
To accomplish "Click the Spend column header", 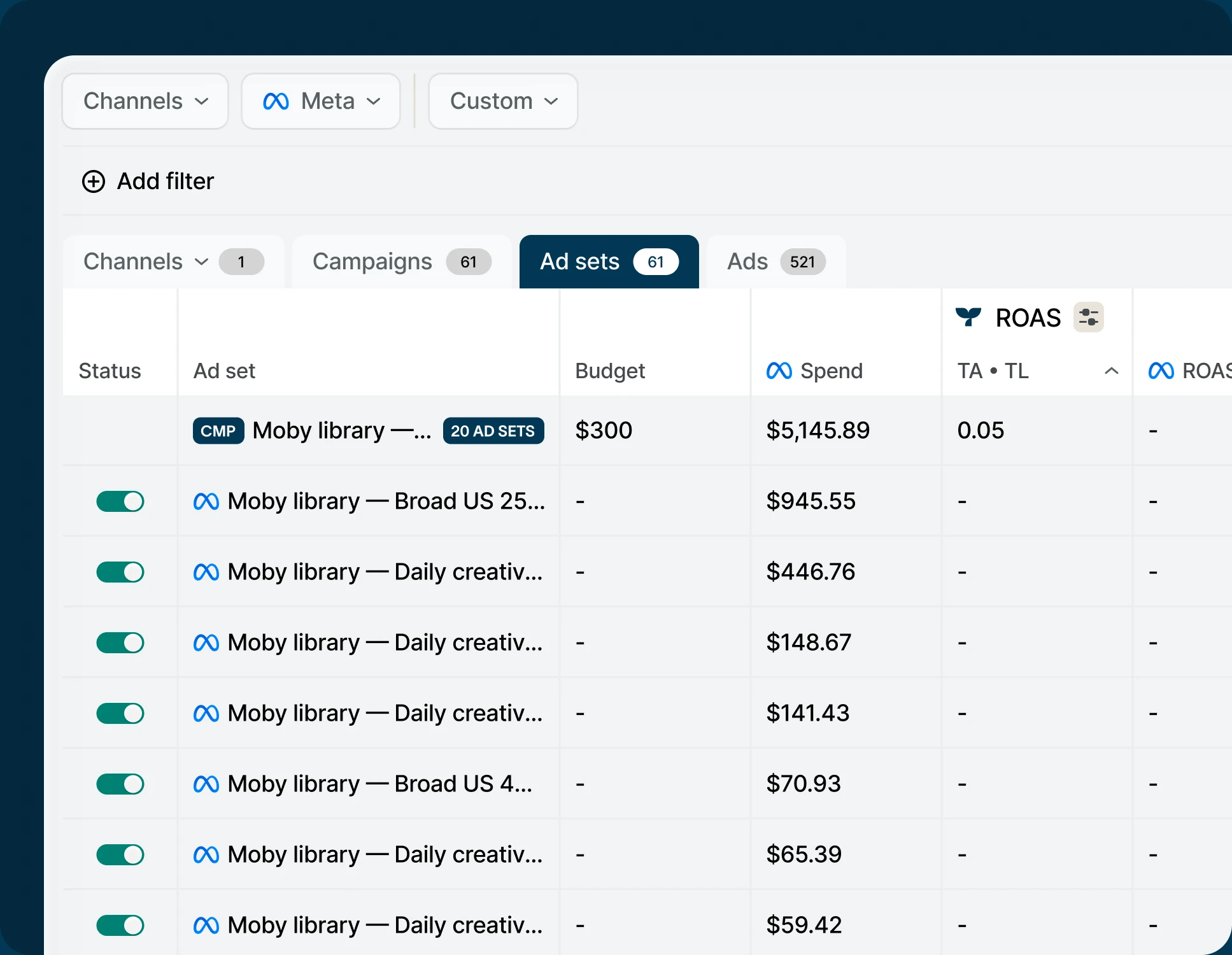I will (814, 371).
